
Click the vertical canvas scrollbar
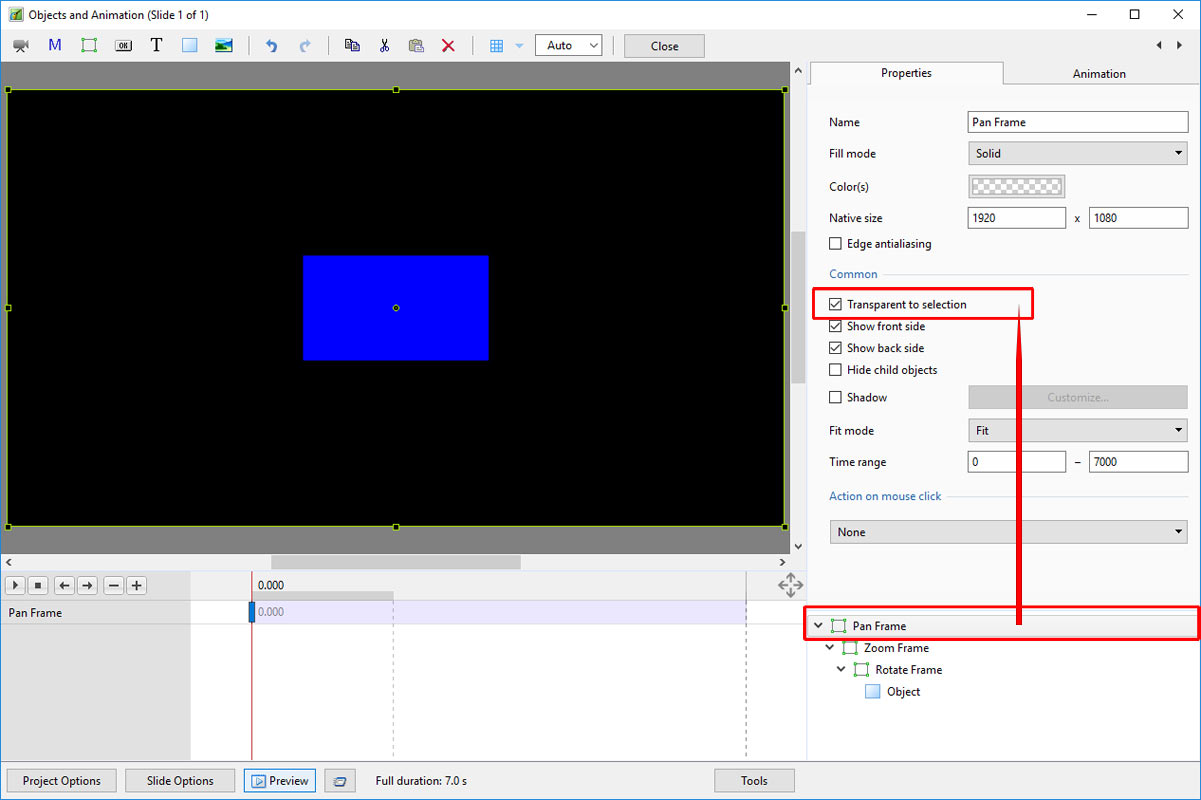tap(797, 308)
